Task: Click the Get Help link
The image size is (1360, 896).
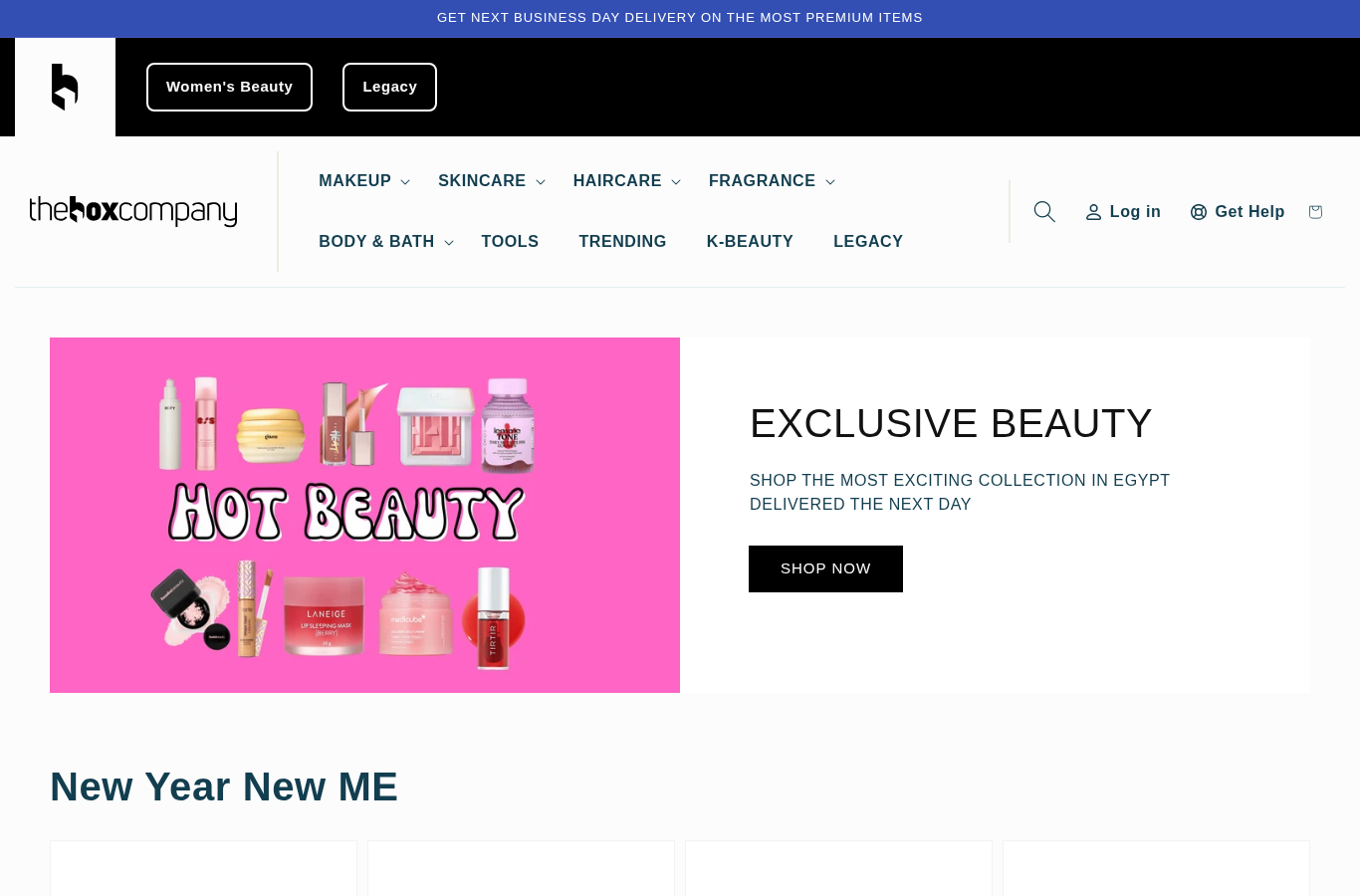Action: click(1238, 212)
